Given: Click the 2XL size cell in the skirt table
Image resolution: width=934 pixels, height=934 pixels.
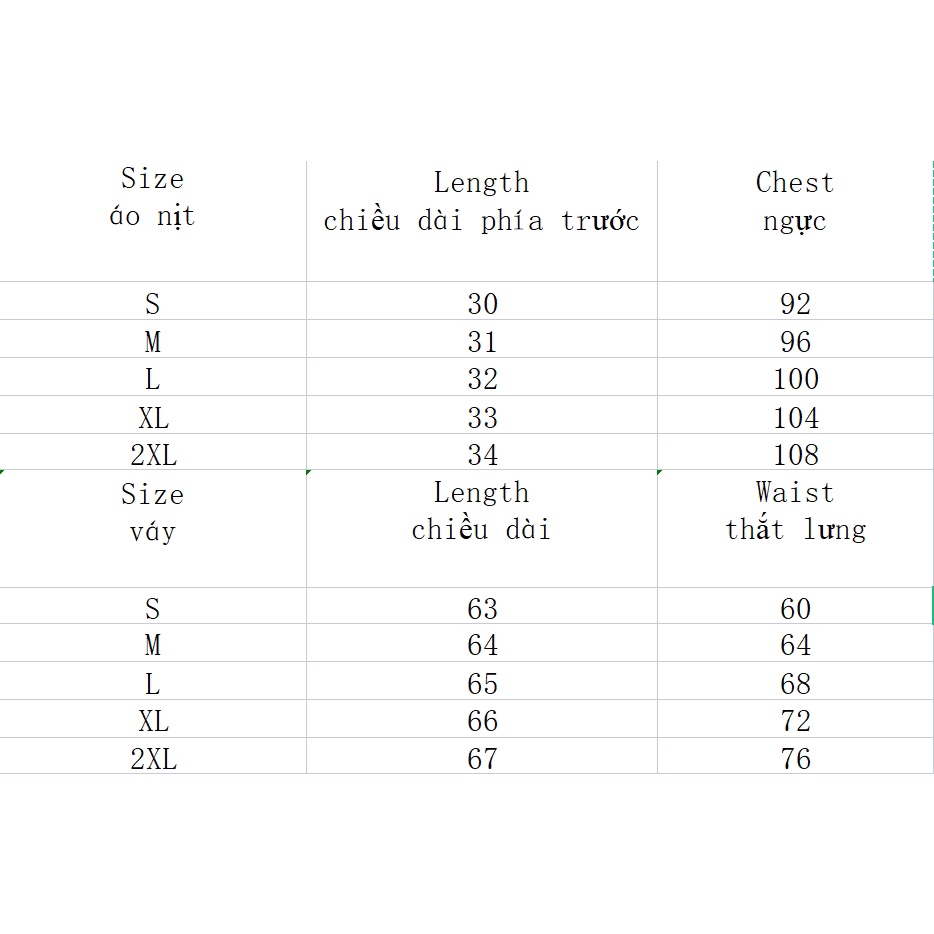Looking at the screenshot, I should pyautogui.click(x=152, y=759).
